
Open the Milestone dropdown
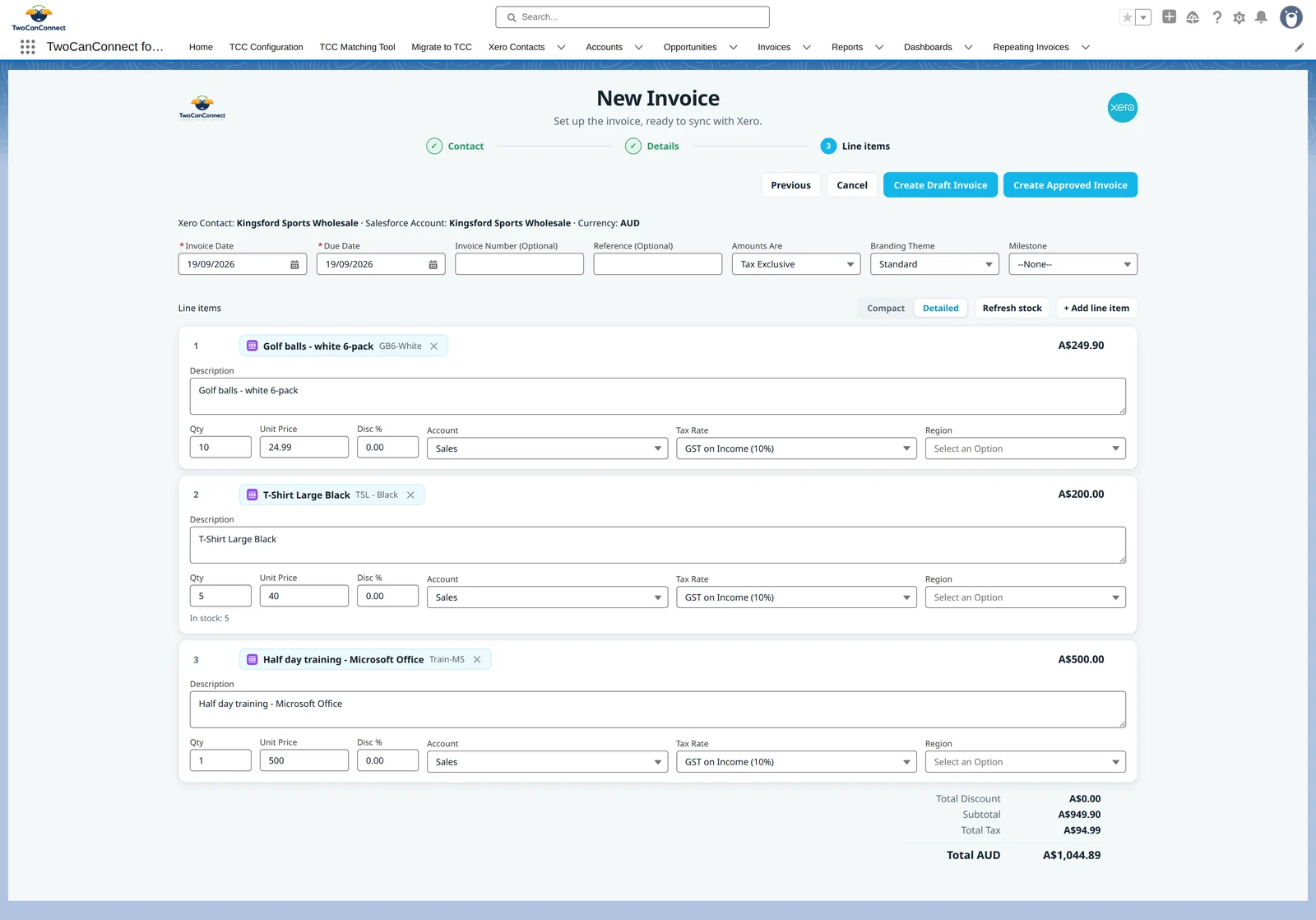click(1073, 264)
